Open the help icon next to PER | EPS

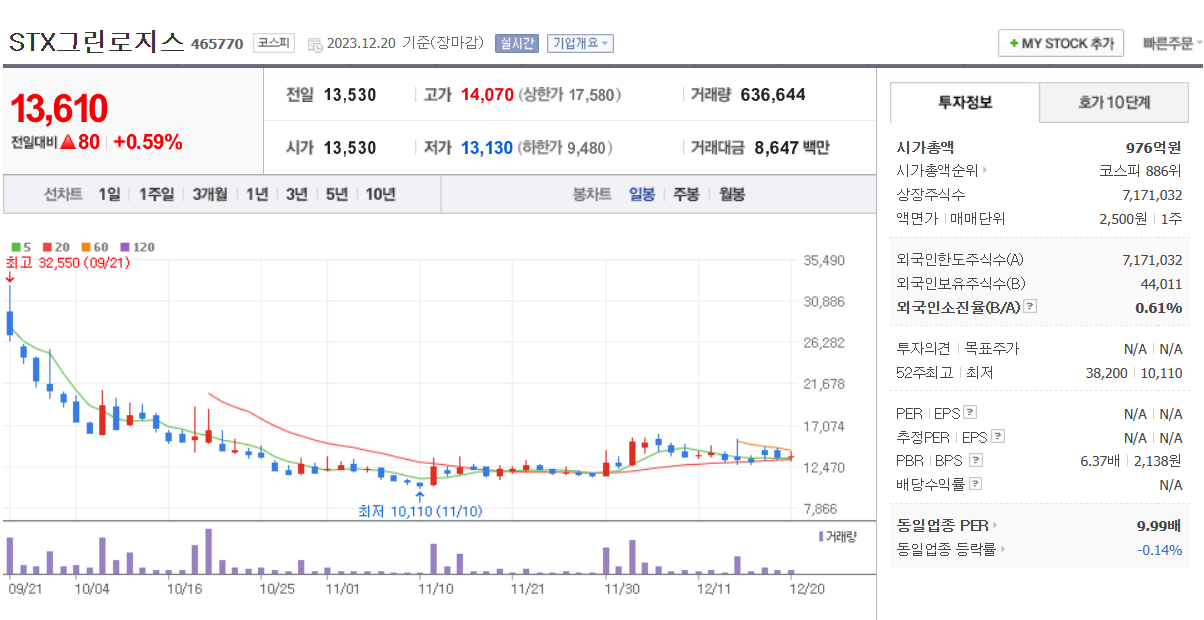[970, 412]
